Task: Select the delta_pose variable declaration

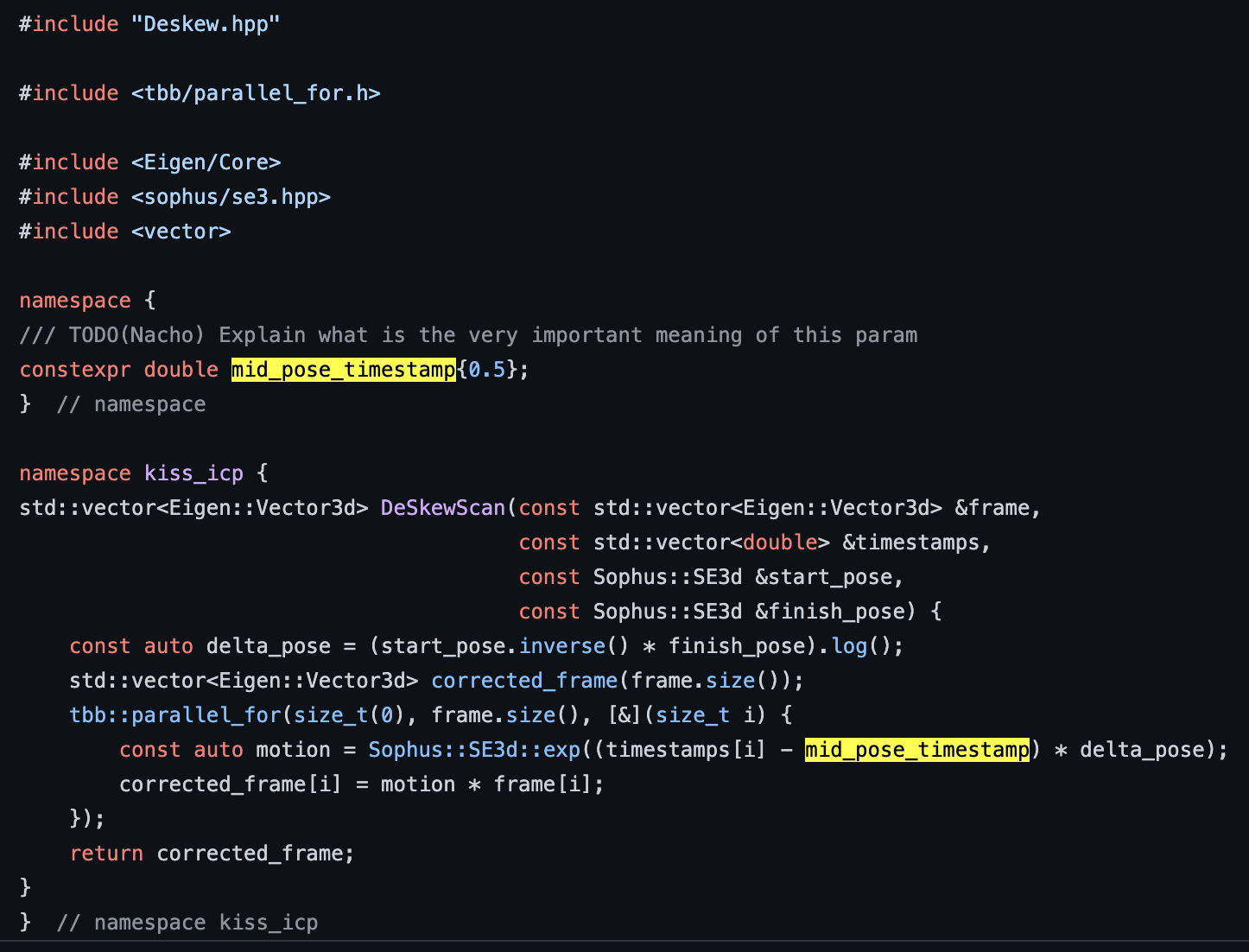Action: point(267,645)
